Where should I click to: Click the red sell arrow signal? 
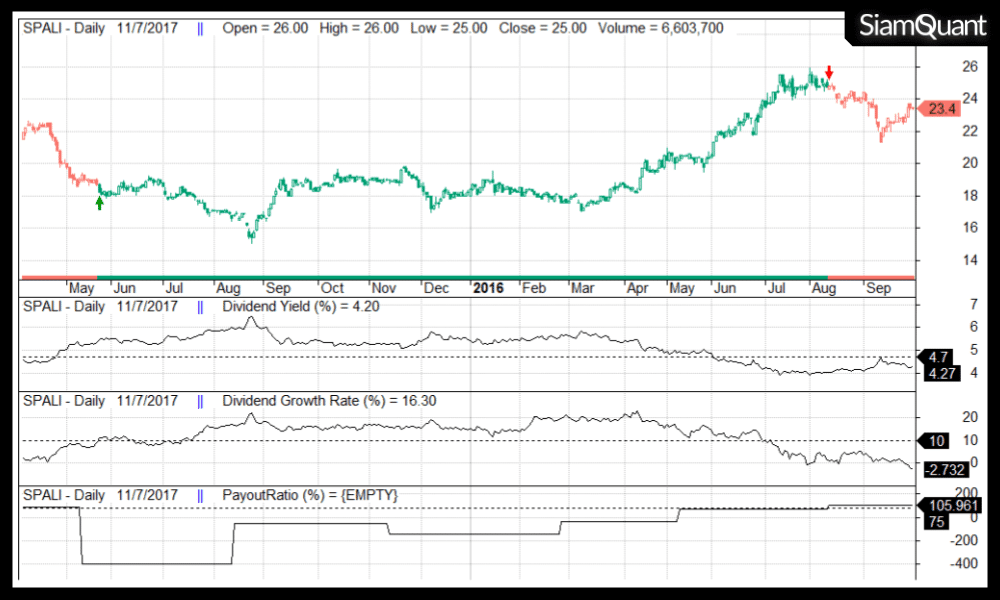click(x=829, y=72)
